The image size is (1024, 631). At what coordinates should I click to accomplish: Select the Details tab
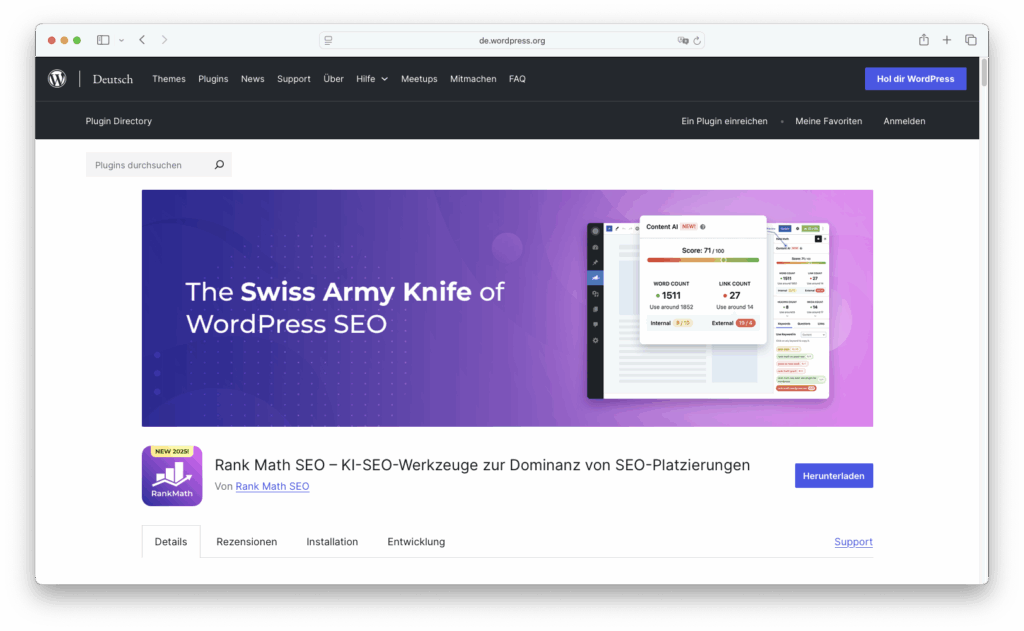pos(170,542)
